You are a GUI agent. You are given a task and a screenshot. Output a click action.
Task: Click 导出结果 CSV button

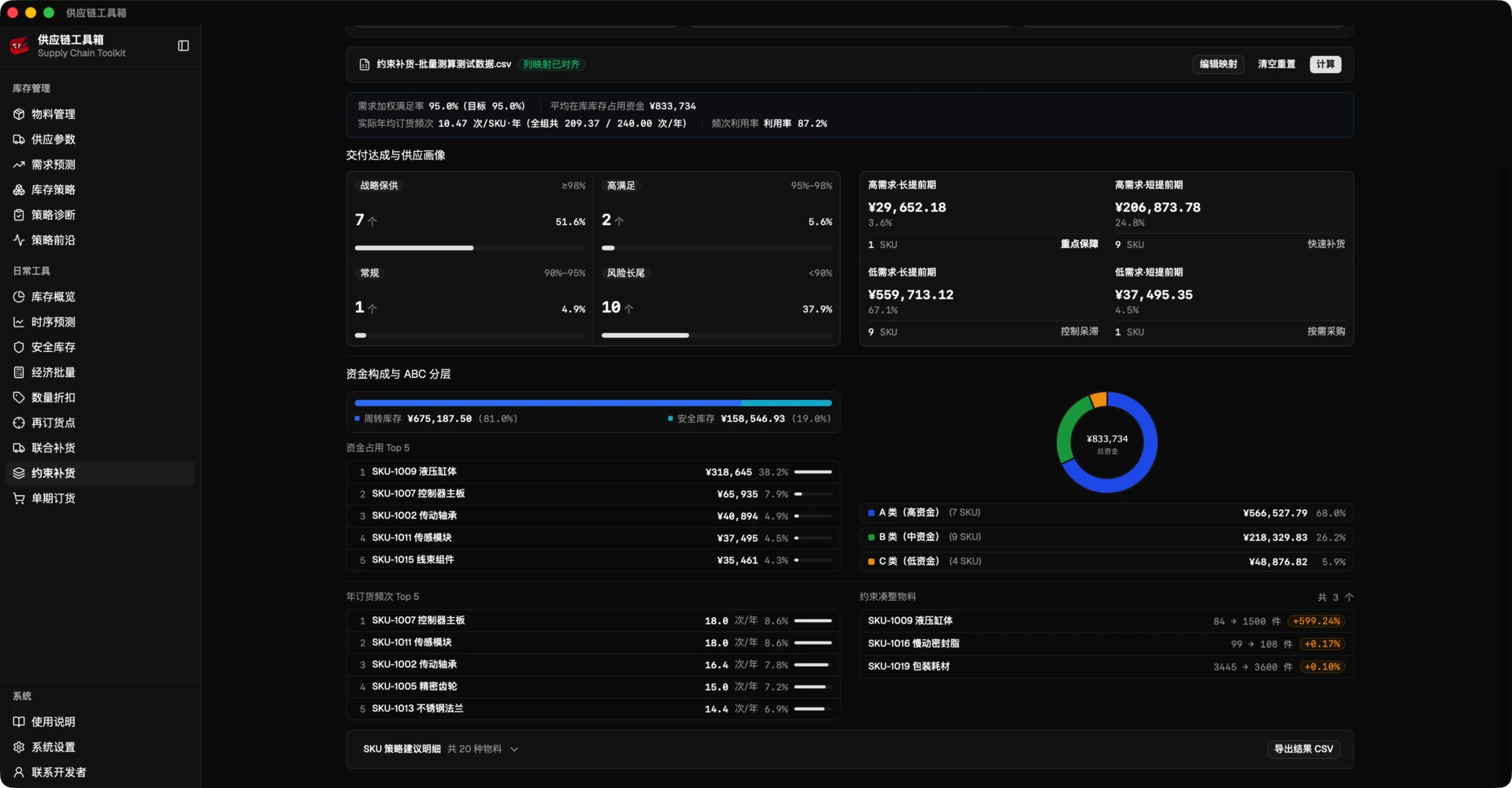point(1303,749)
